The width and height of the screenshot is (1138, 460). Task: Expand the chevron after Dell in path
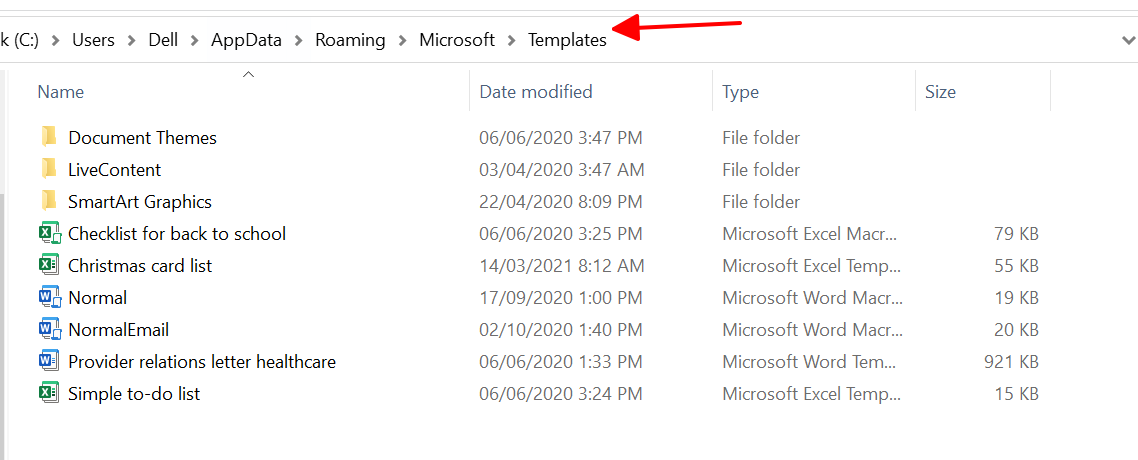pyautogui.click(x=195, y=41)
